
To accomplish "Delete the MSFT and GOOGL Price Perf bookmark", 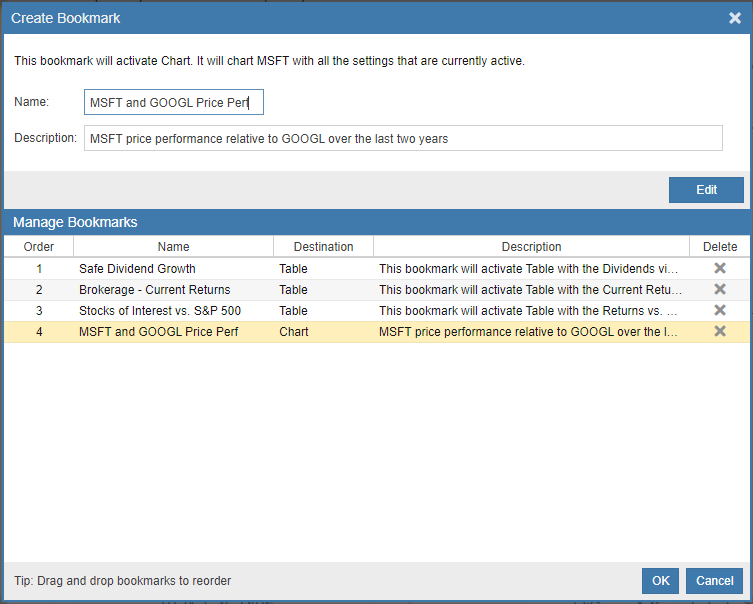I will tap(720, 331).
